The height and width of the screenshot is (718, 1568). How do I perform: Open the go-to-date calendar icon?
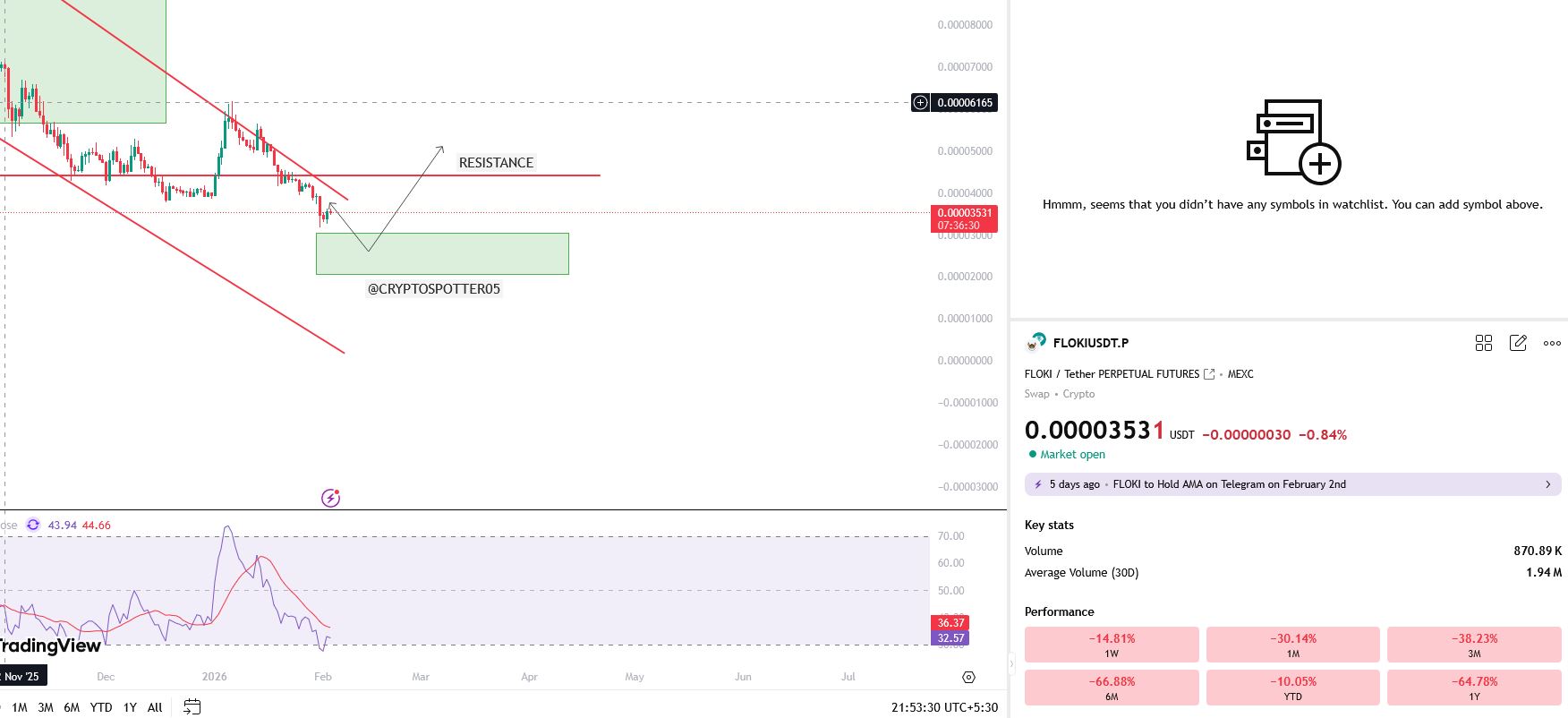[192, 707]
